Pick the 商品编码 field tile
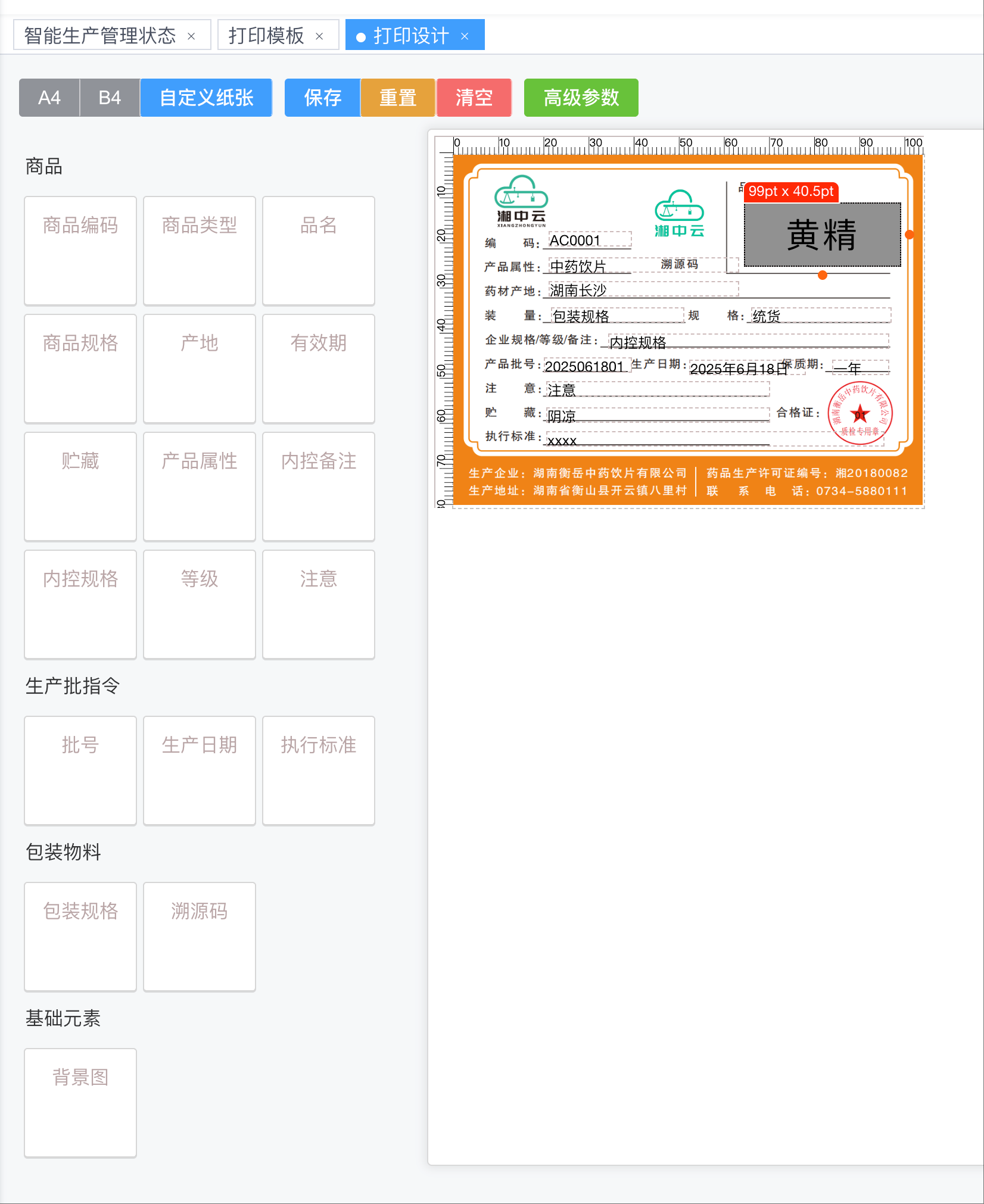 80,251
